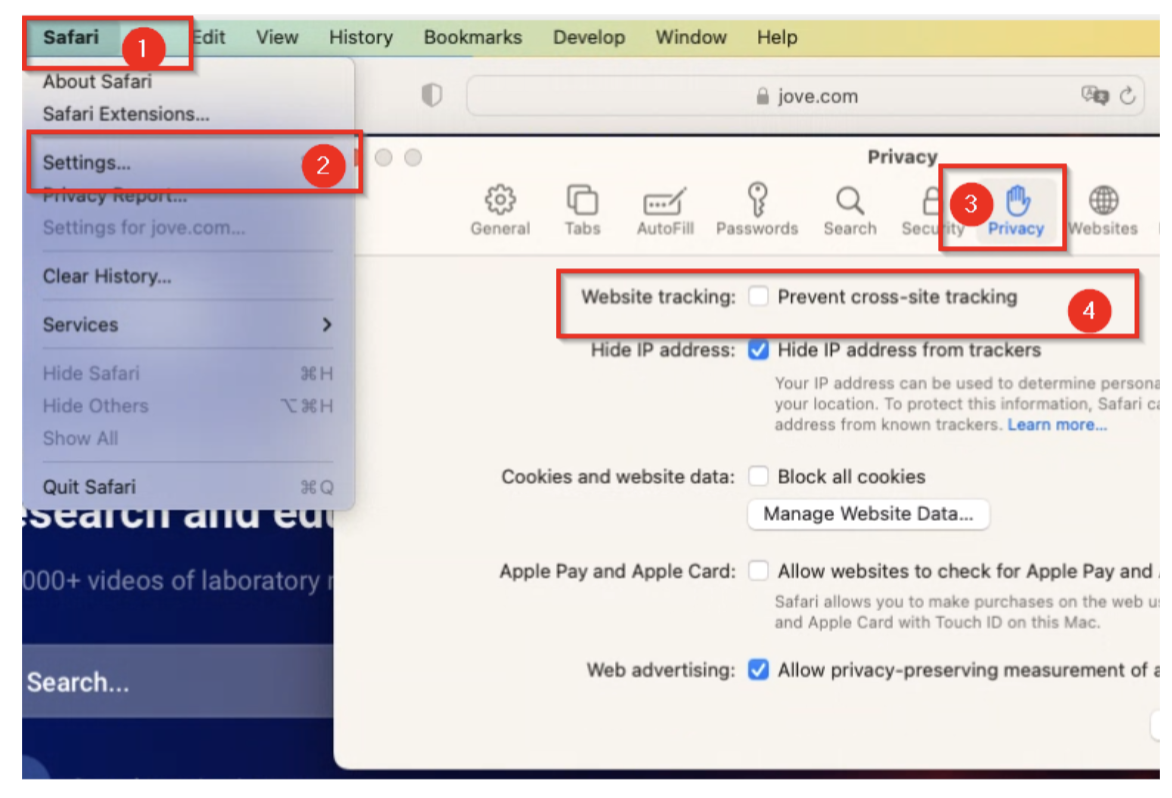This screenshot has height=798, width=1172.
Task: Check the Block all cookies box
Action: [758, 476]
